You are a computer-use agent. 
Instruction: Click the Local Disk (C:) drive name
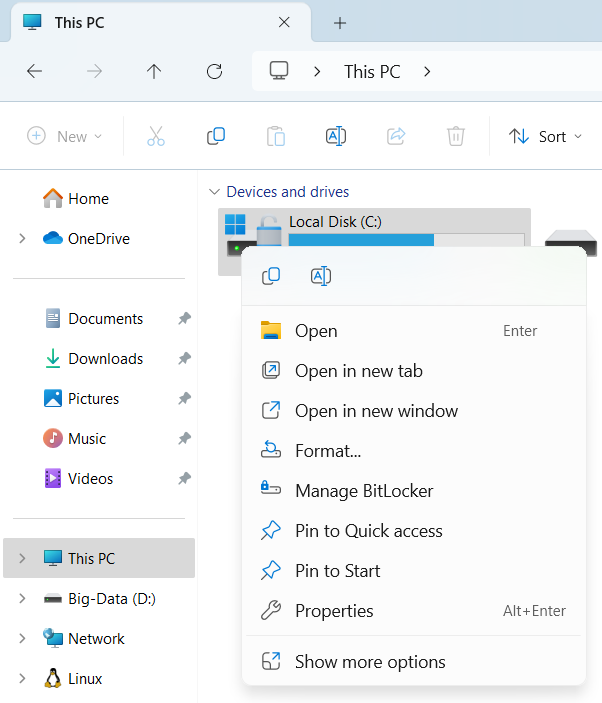pos(335,221)
